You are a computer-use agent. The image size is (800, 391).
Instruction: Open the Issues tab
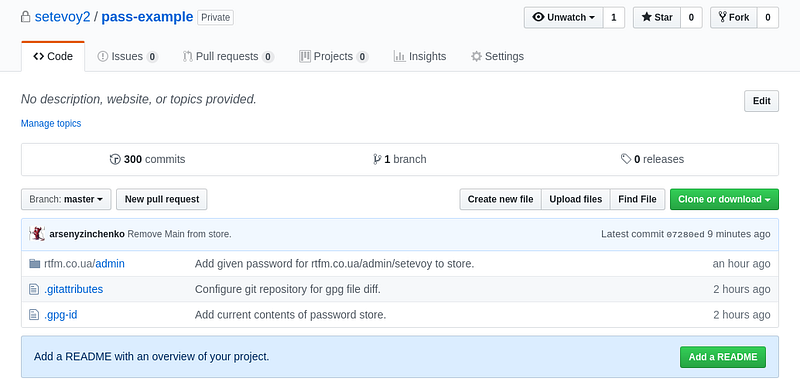pos(128,56)
